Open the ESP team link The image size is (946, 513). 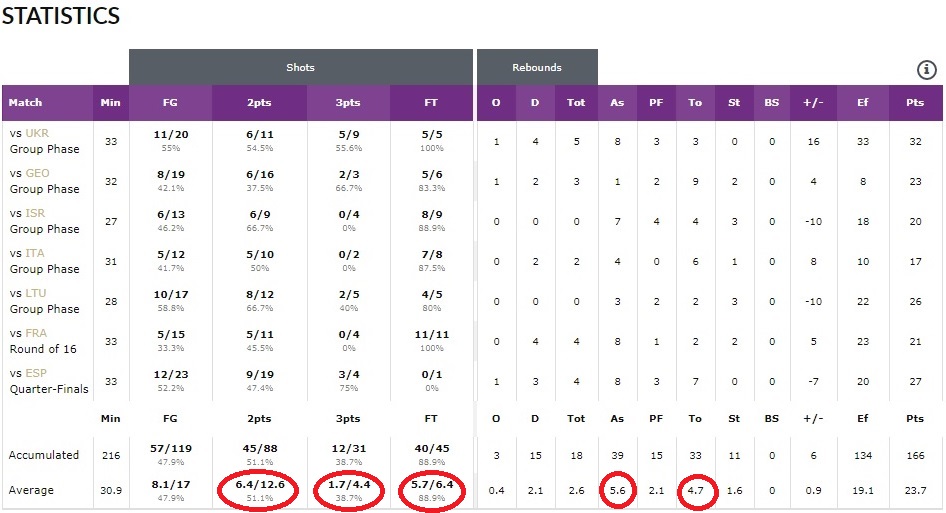pos(36,373)
